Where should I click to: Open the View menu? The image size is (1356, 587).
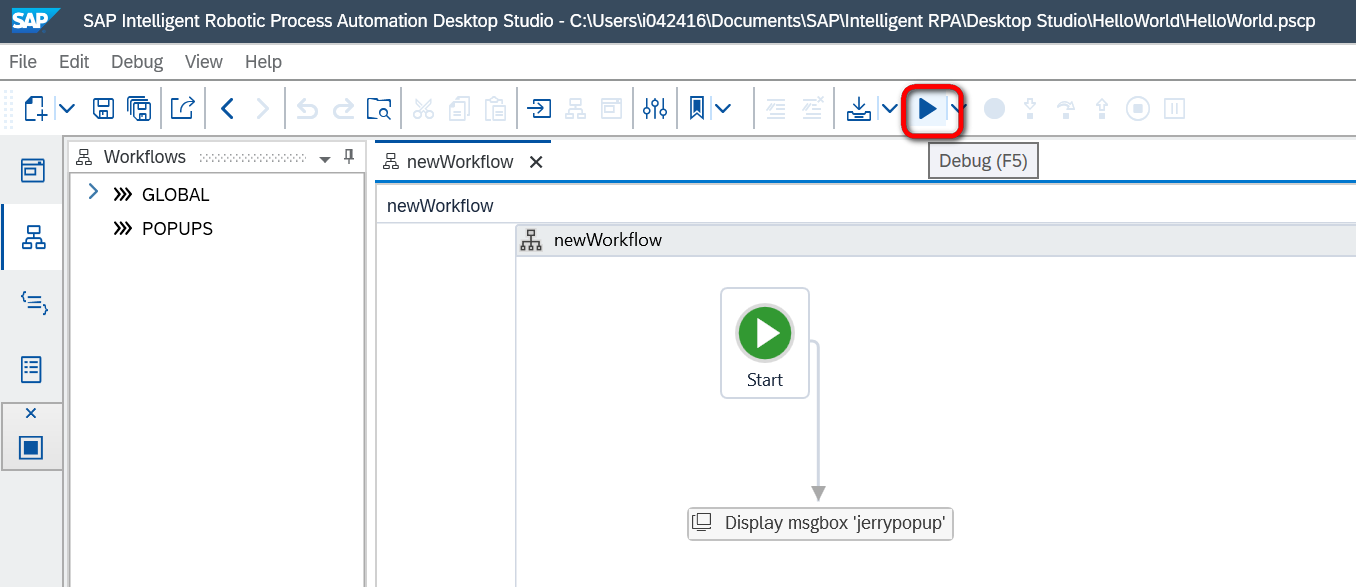[x=204, y=62]
